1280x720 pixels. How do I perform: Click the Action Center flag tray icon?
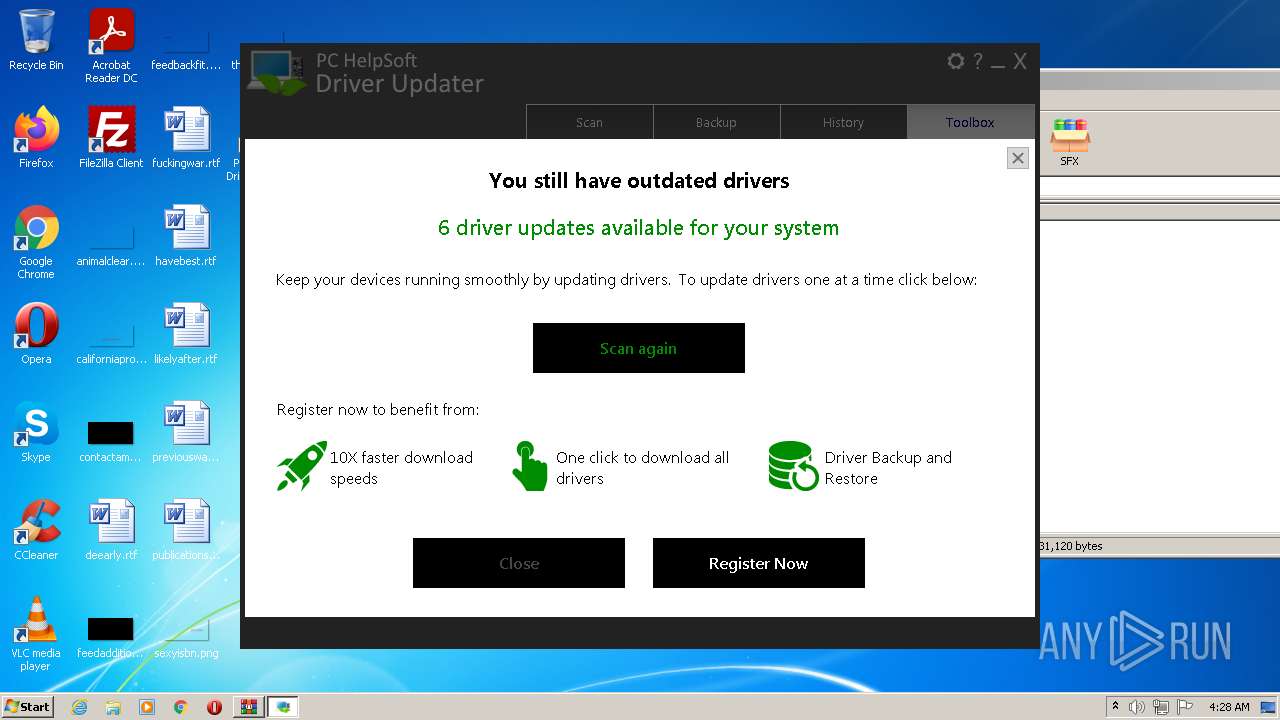[x=1185, y=707]
